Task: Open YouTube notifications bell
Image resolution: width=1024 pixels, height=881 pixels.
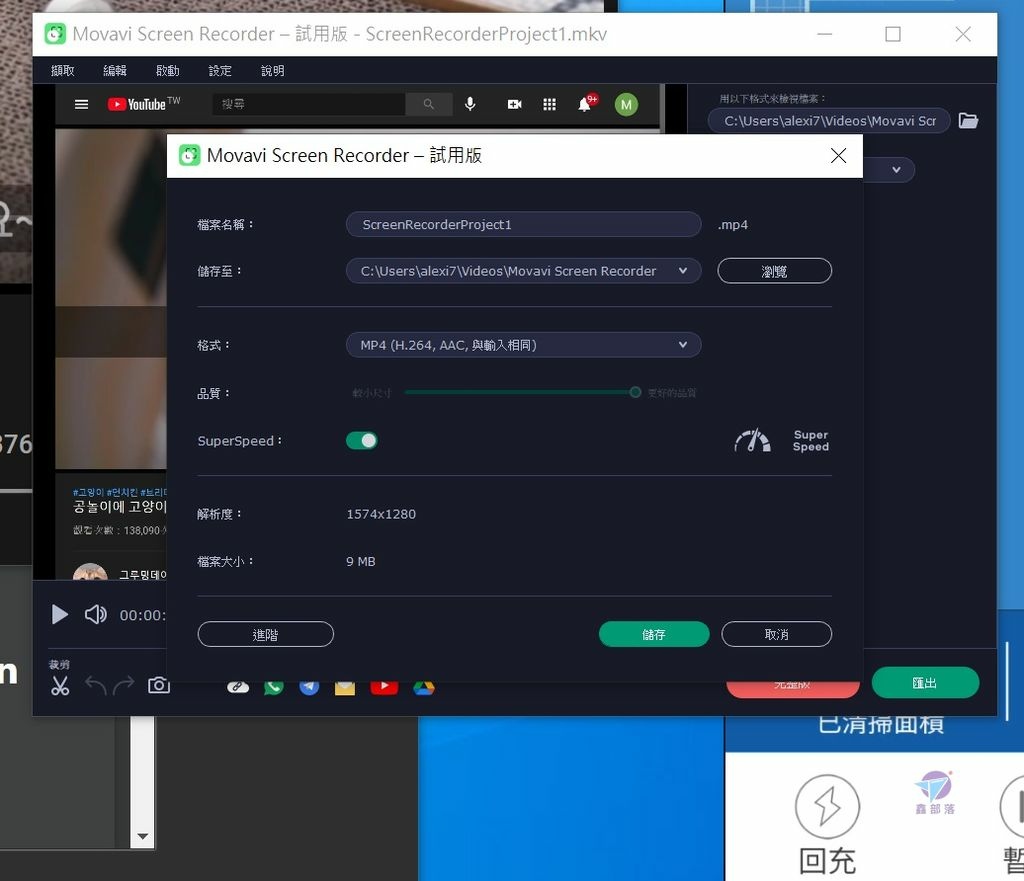Action: [586, 104]
